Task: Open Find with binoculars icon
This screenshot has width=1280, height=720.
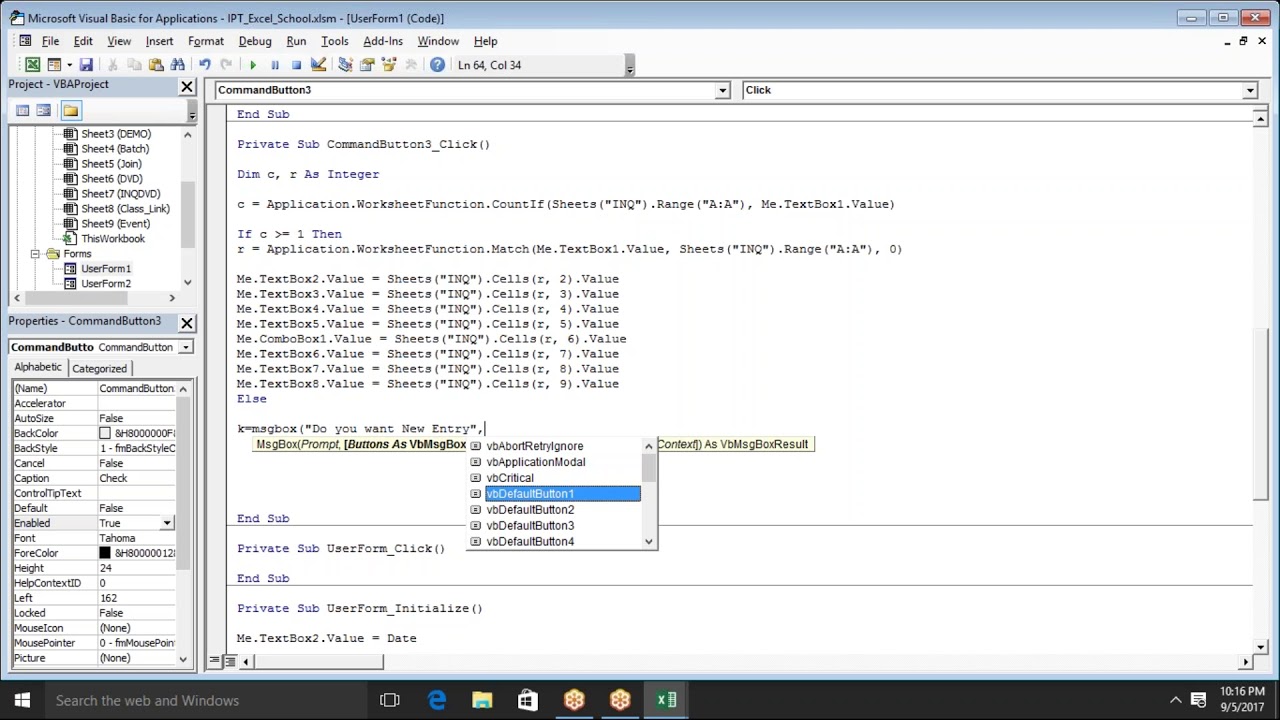Action: click(x=178, y=65)
